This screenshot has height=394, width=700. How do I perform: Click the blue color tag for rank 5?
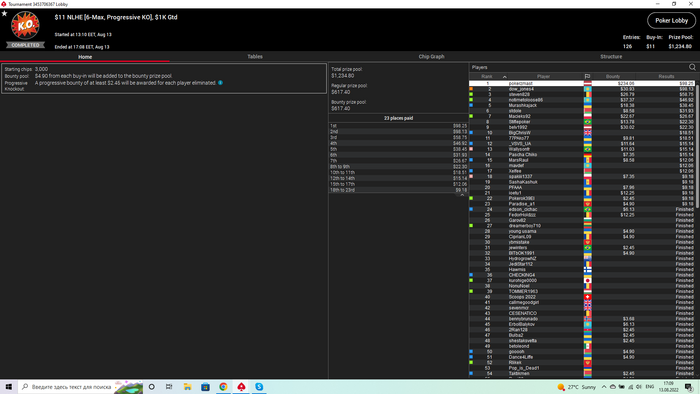tap(471, 105)
